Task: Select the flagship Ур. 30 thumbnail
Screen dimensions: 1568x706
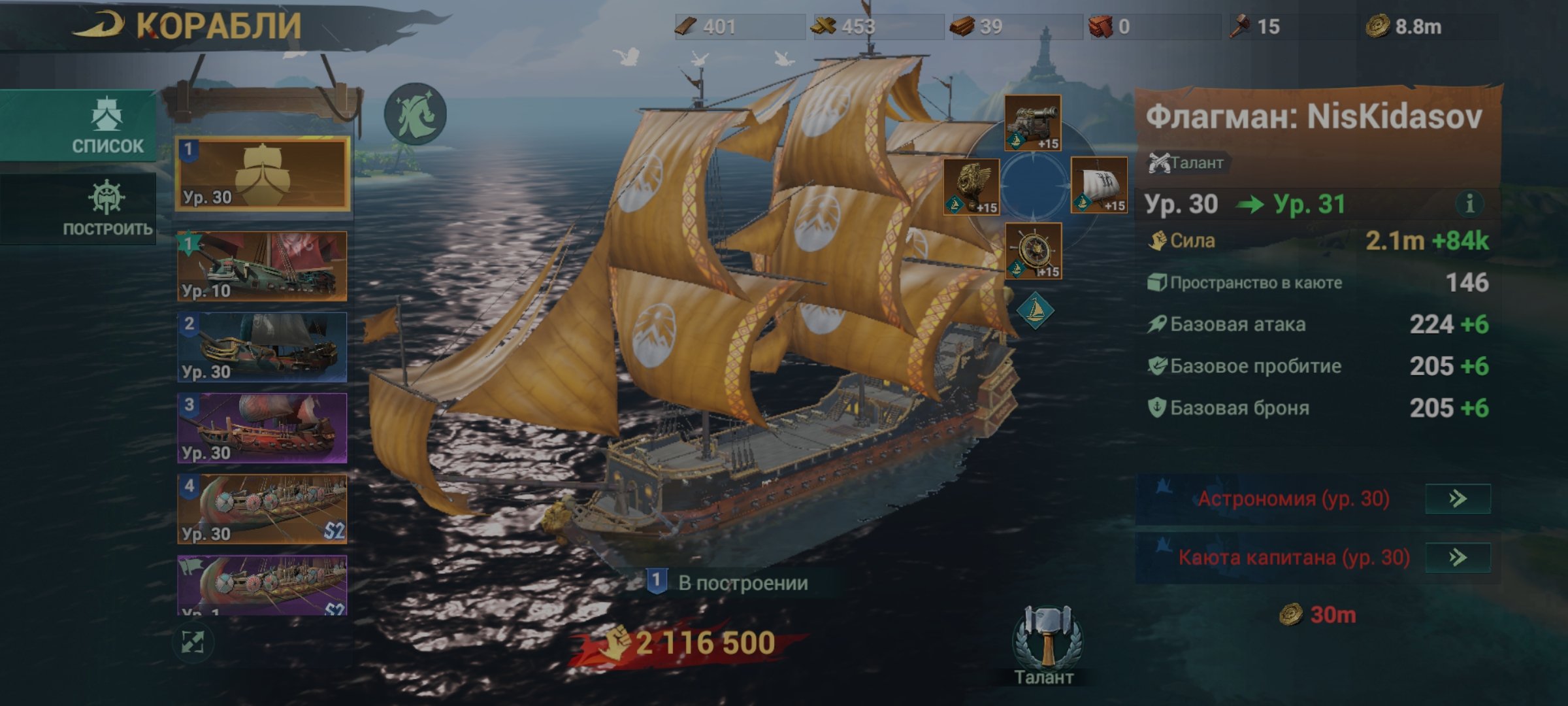Action: [262, 174]
